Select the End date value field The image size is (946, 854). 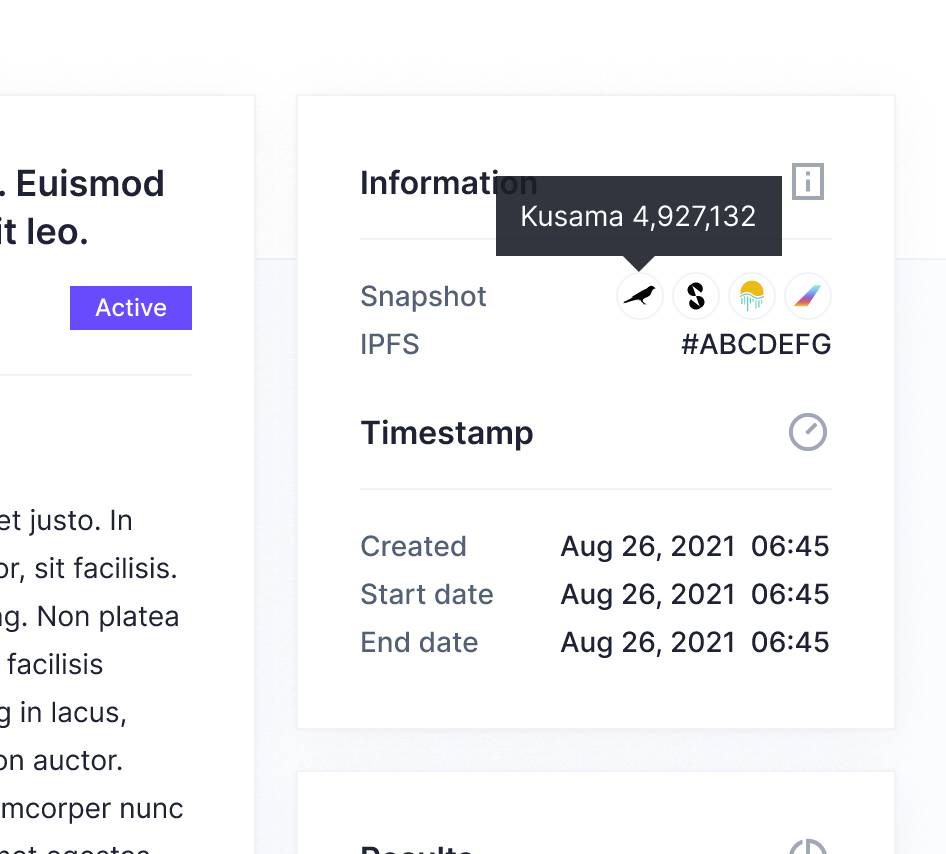(694, 642)
